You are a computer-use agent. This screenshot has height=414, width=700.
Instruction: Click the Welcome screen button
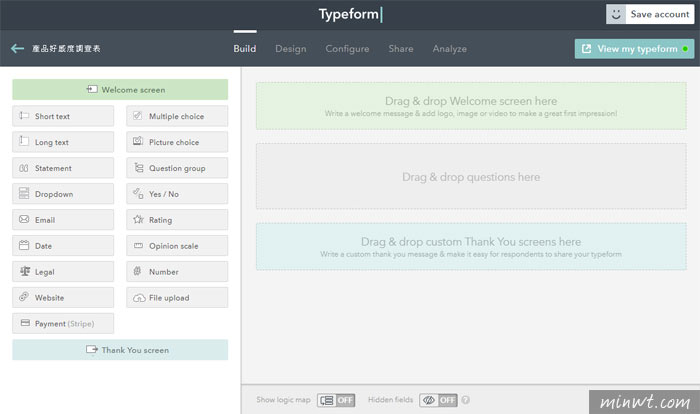click(120, 89)
